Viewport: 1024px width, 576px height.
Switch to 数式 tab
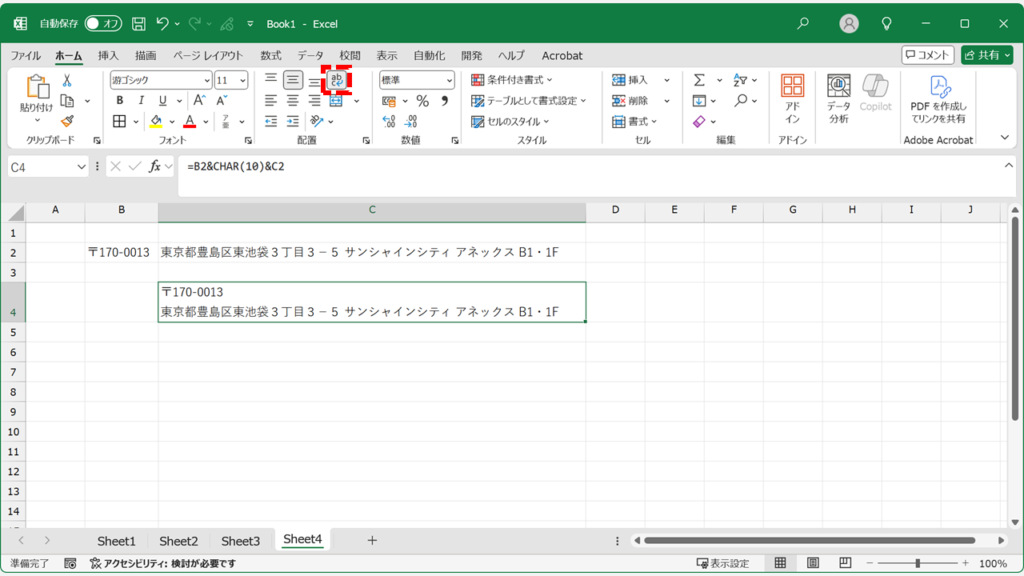270,56
